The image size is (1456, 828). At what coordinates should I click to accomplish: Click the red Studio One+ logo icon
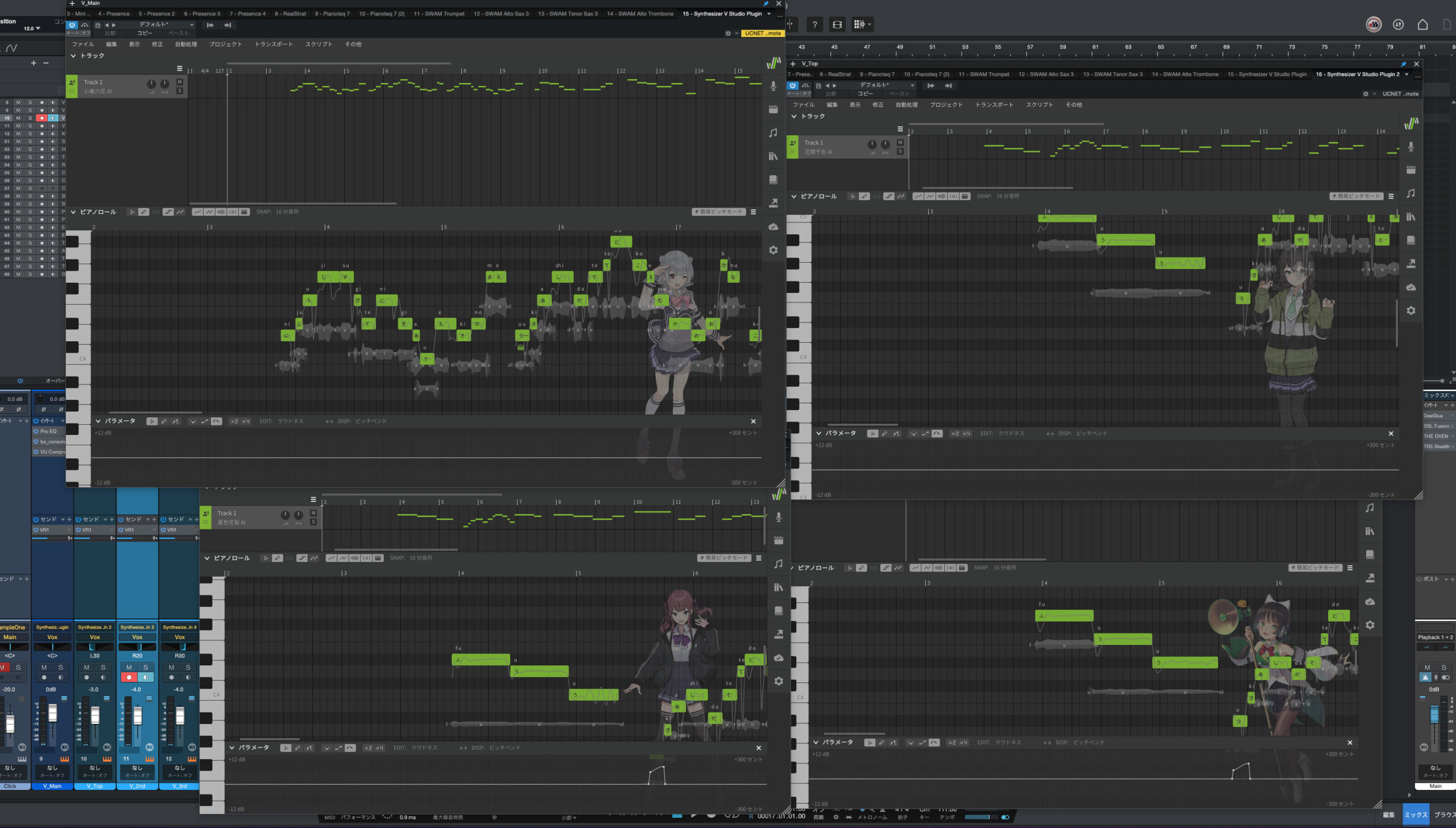point(1374,24)
